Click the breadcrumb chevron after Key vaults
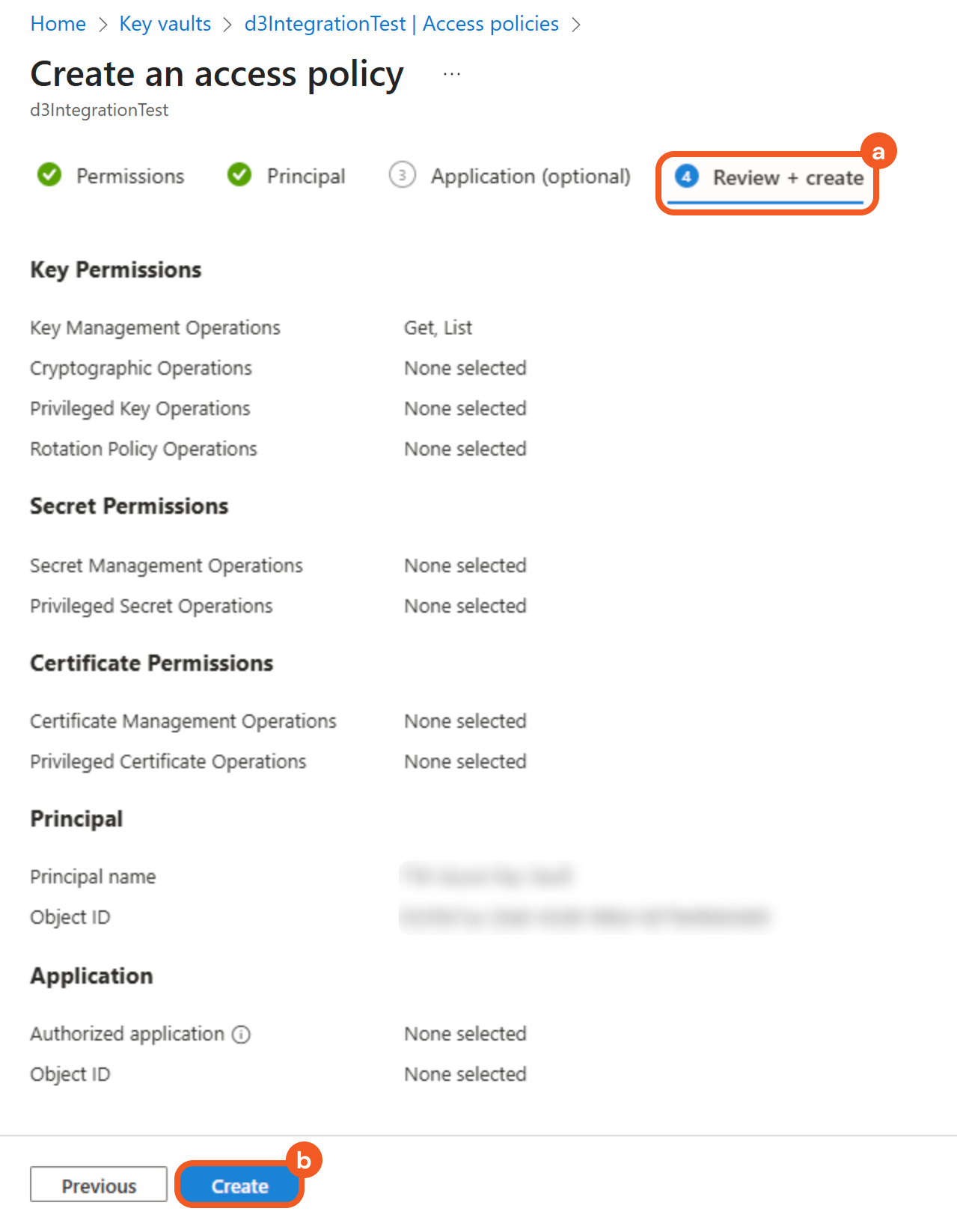The height and width of the screenshot is (1232, 957). point(227,25)
